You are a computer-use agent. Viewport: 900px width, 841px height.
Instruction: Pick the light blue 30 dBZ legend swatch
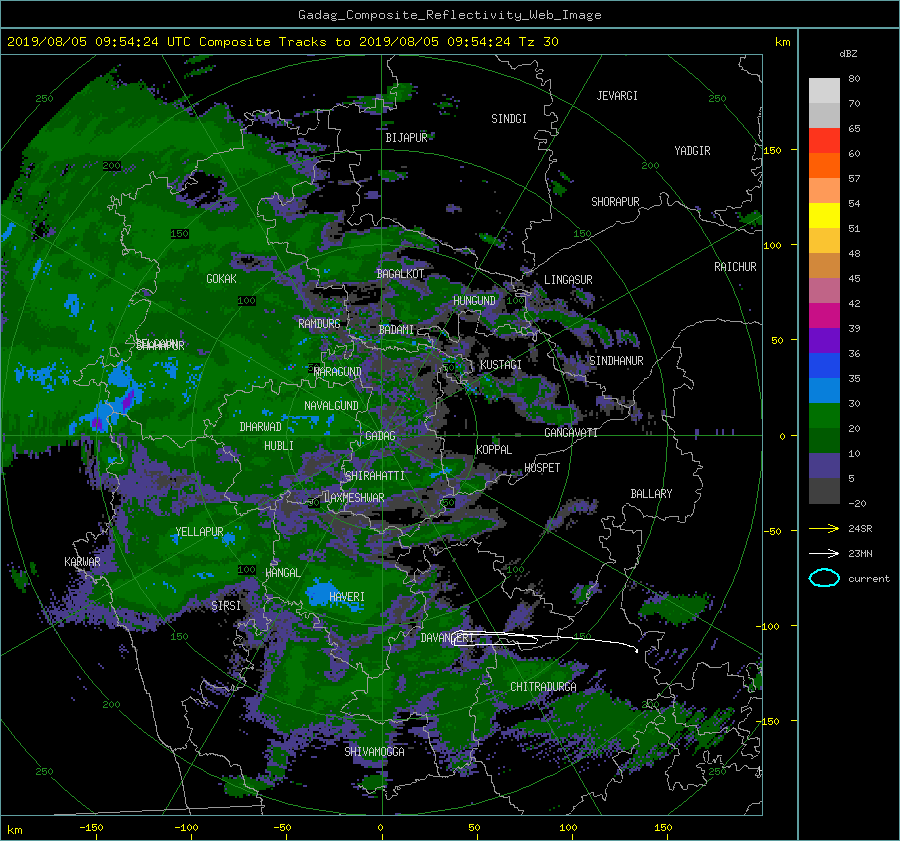[824, 391]
